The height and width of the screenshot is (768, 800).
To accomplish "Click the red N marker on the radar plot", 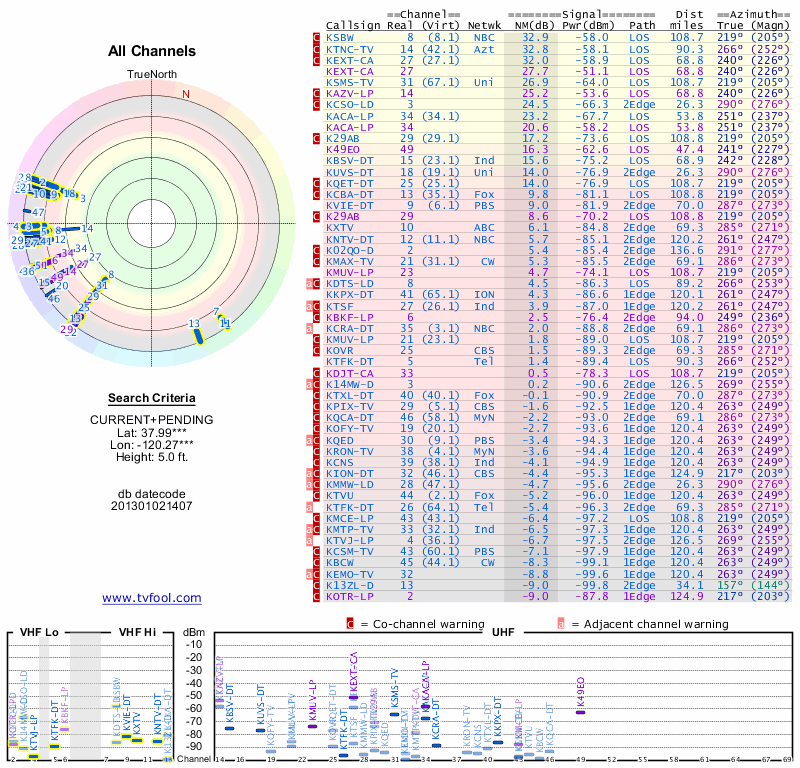I will coord(185,94).
